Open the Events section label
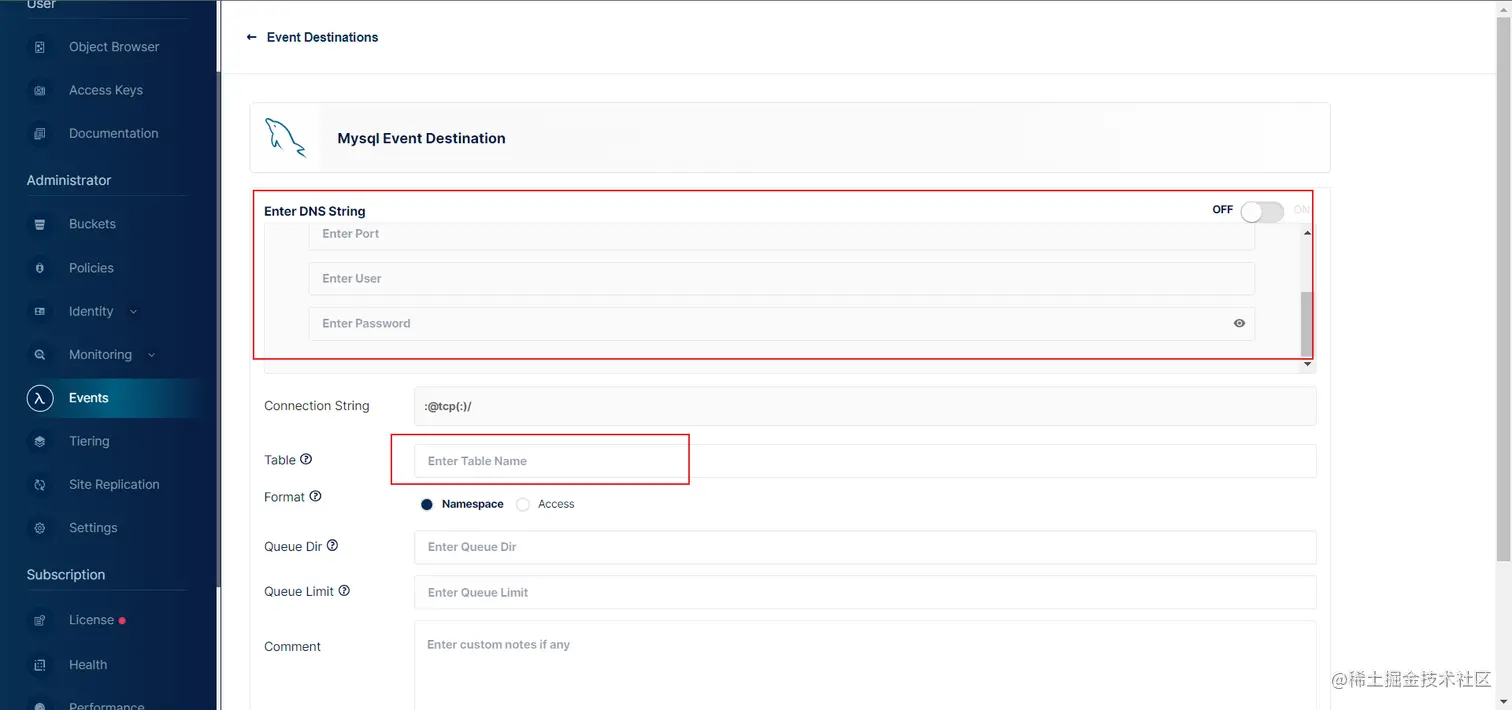The height and width of the screenshot is (710, 1512). tap(88, 398)
